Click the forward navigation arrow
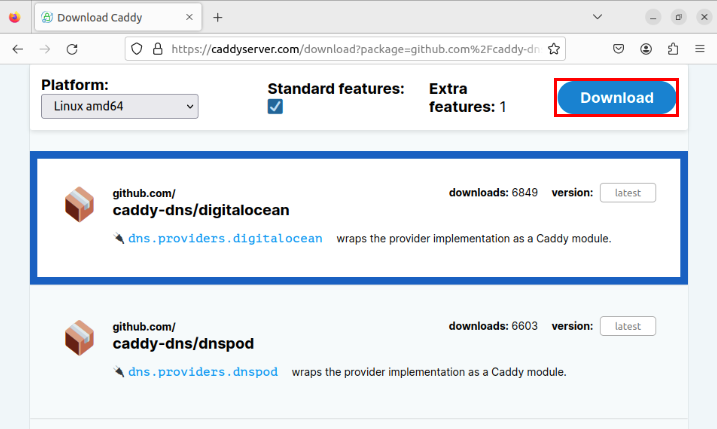717x429 pixels. click(x=45, y=49)
